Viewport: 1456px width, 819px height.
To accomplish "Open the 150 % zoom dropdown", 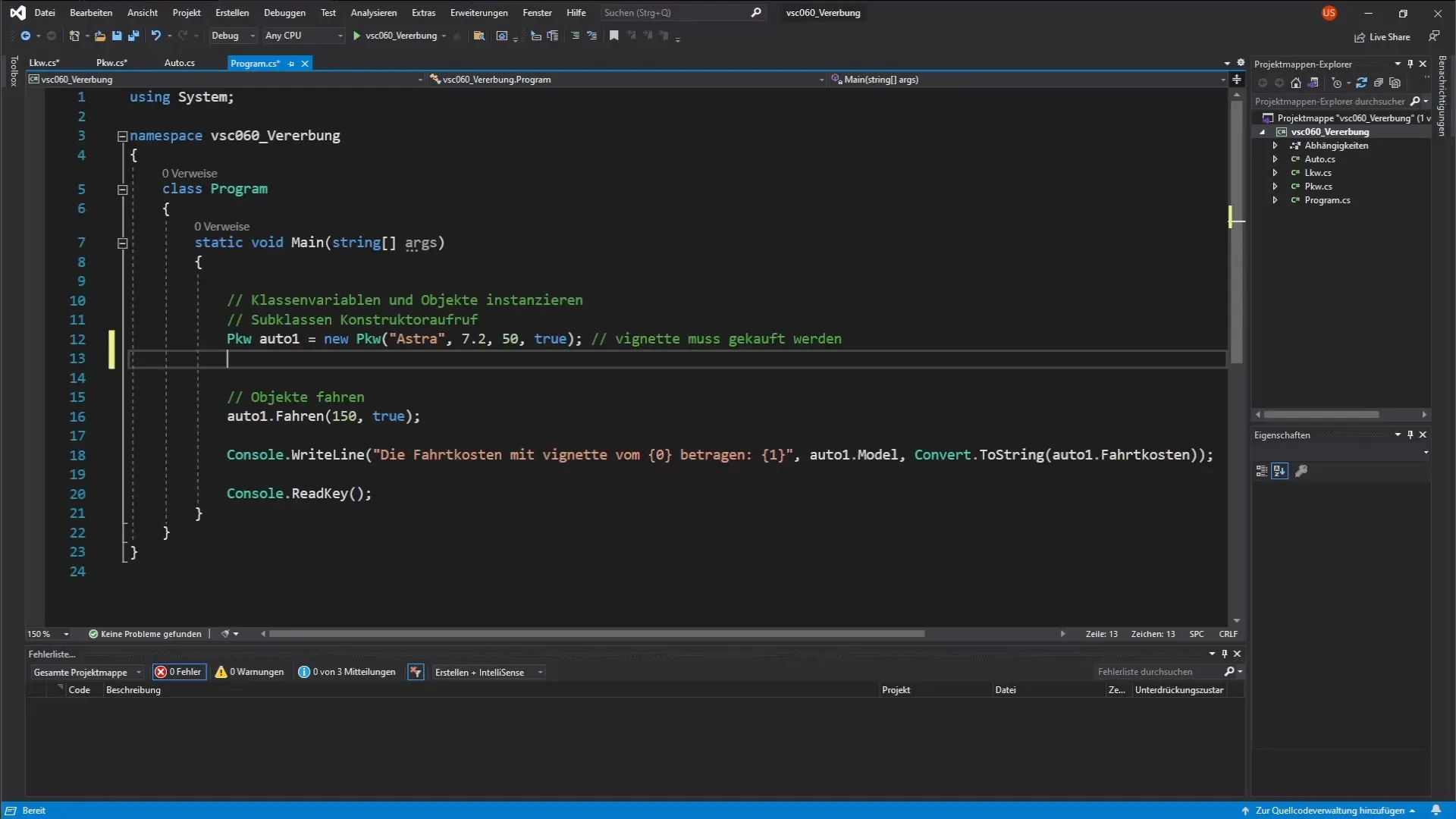I will coord(48,634).
